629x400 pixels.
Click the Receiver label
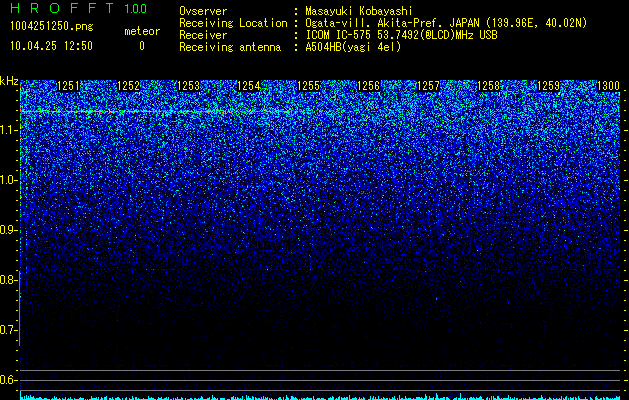[203, 35]
